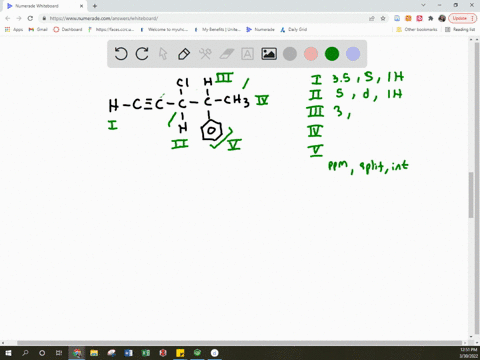Select the eraser tool
The image size is (480, 360).
point(227,54)
